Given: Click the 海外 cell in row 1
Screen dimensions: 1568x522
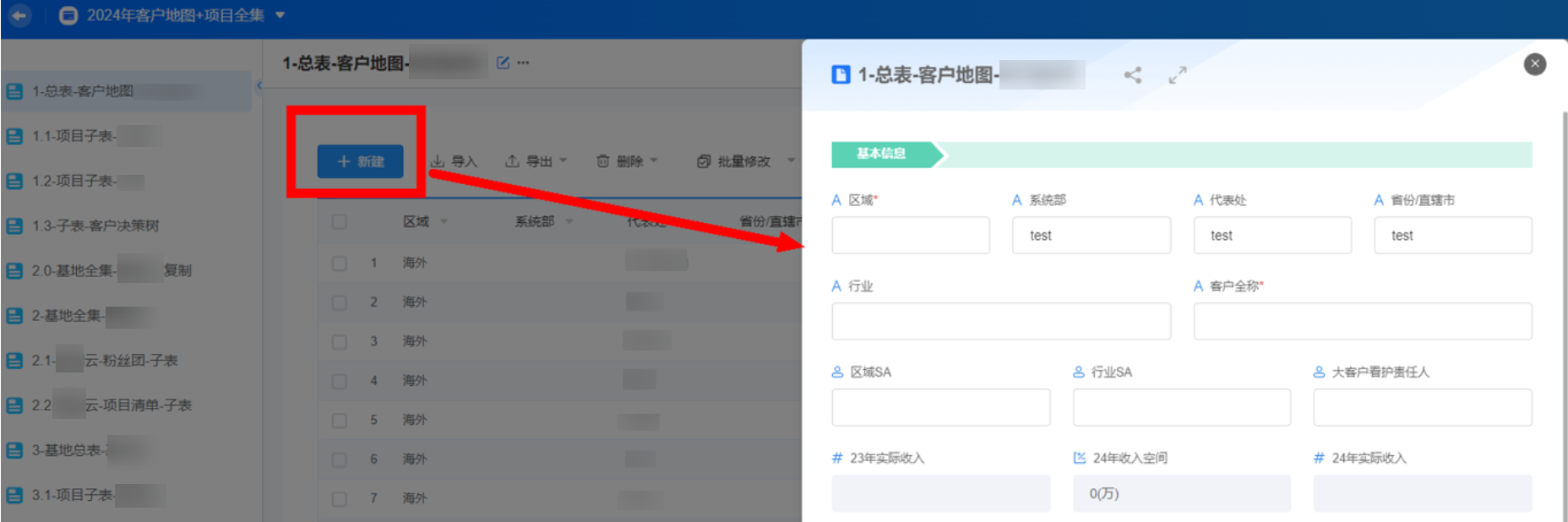Looking at the screenshot, I should coord(415,263).
